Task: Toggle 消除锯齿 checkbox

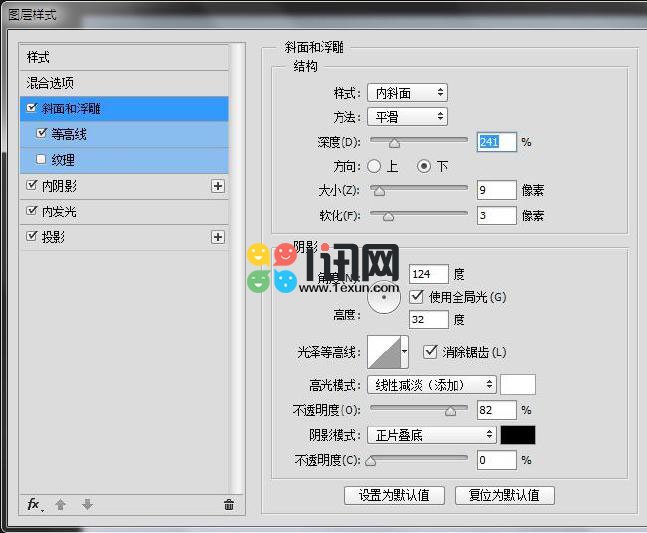Action: point(430,352)
